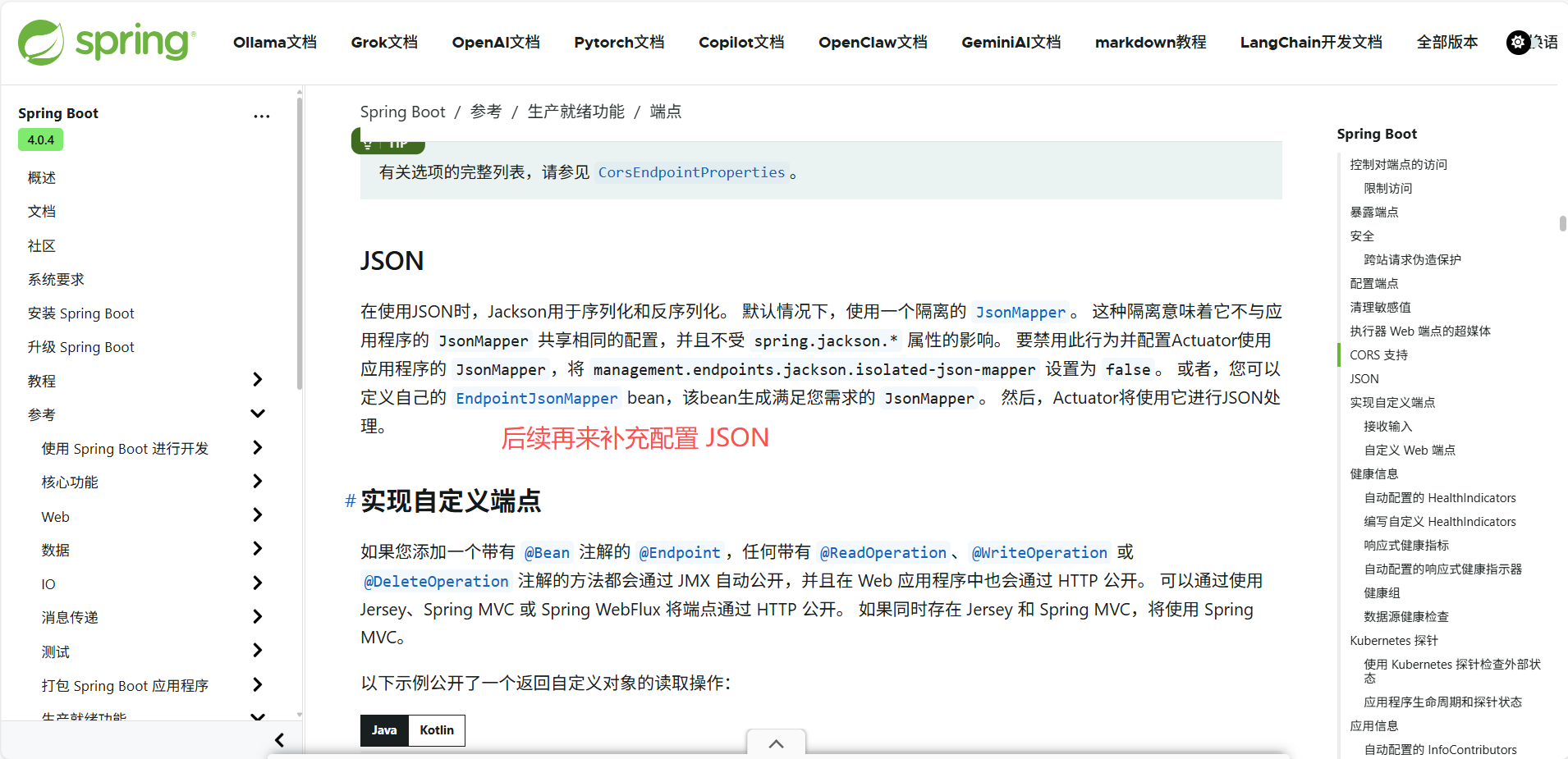
Task: Expand the 核心功能 section
Action: [x=258, y=481]
